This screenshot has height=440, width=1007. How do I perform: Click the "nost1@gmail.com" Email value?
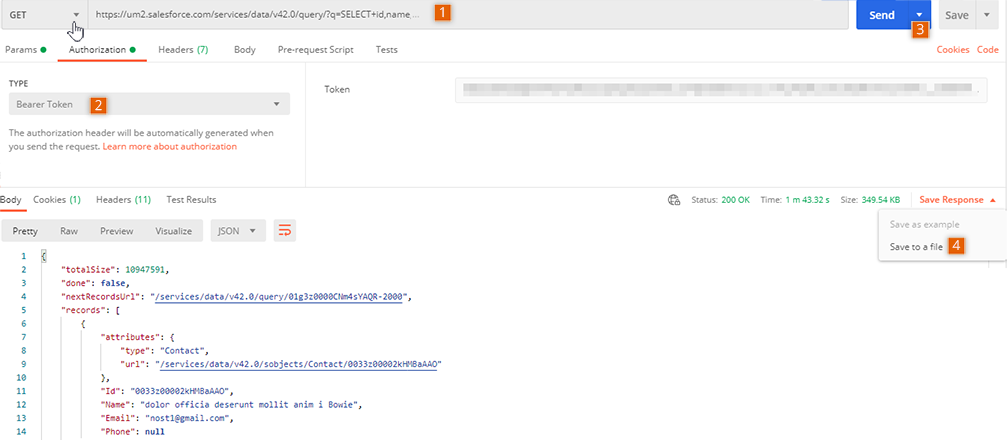click(188, 418)
